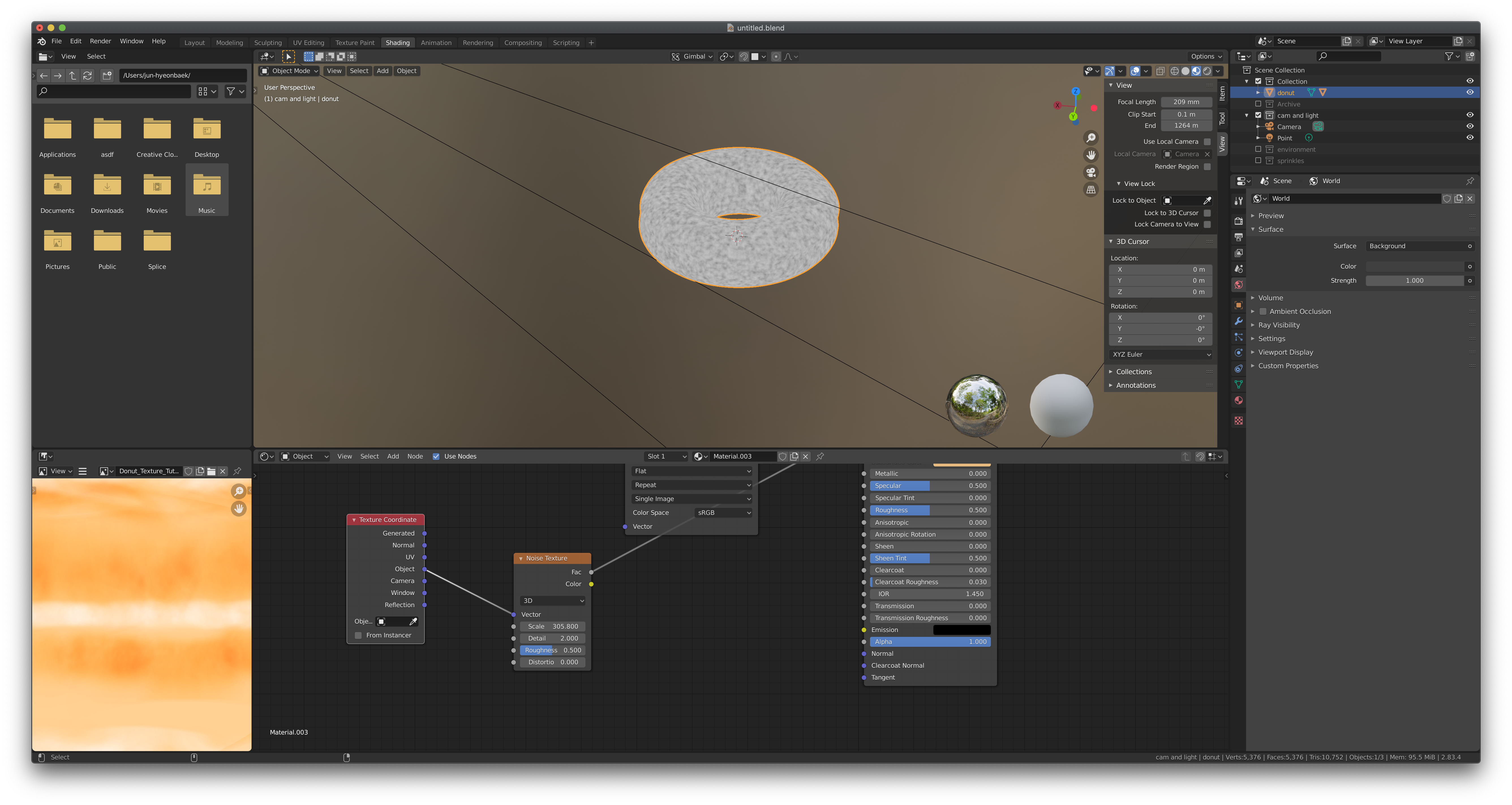Switch to the UV Editing workspace tab
The width and height of the screenshot is (1512, 805).
(308, 43)
